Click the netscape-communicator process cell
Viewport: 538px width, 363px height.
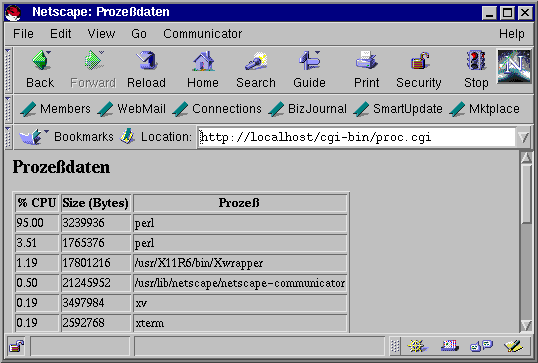pos(240,283)
